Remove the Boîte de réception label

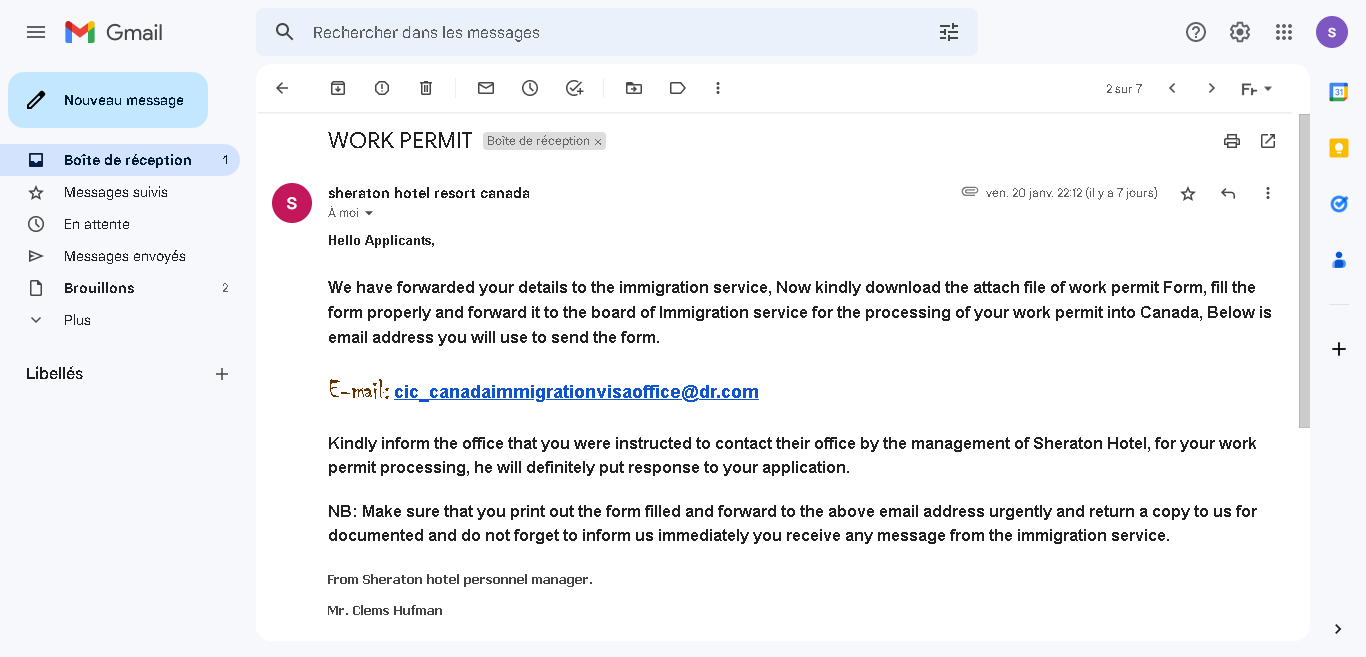[599, 142]
